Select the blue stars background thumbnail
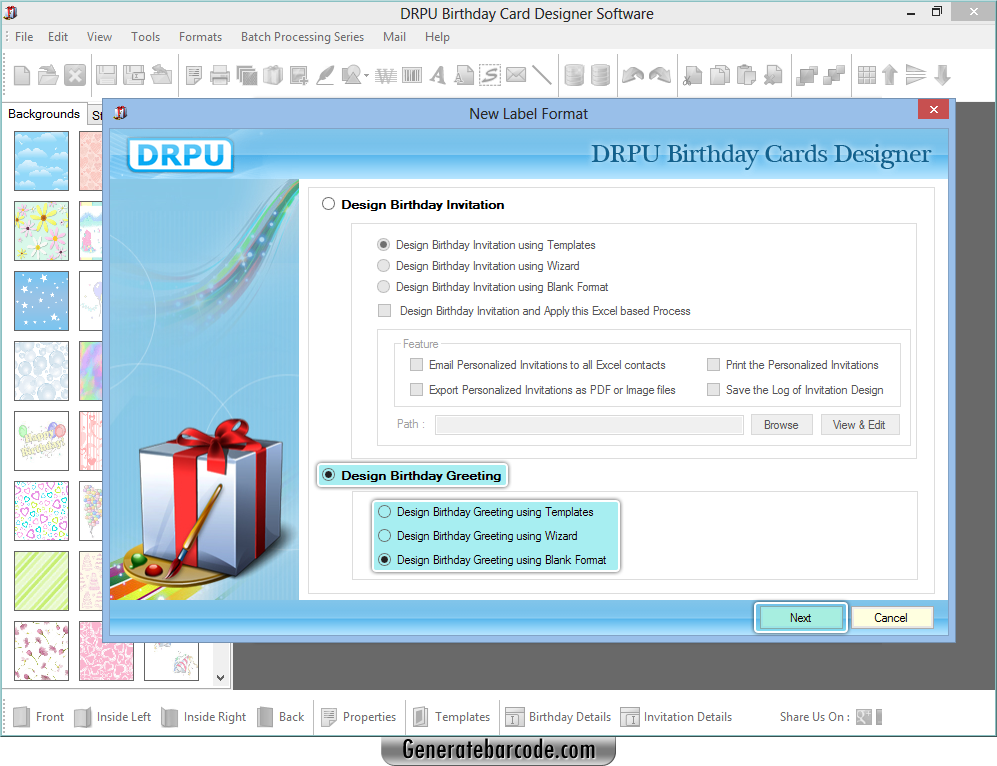997x766 pixels. tap(41, 301)
